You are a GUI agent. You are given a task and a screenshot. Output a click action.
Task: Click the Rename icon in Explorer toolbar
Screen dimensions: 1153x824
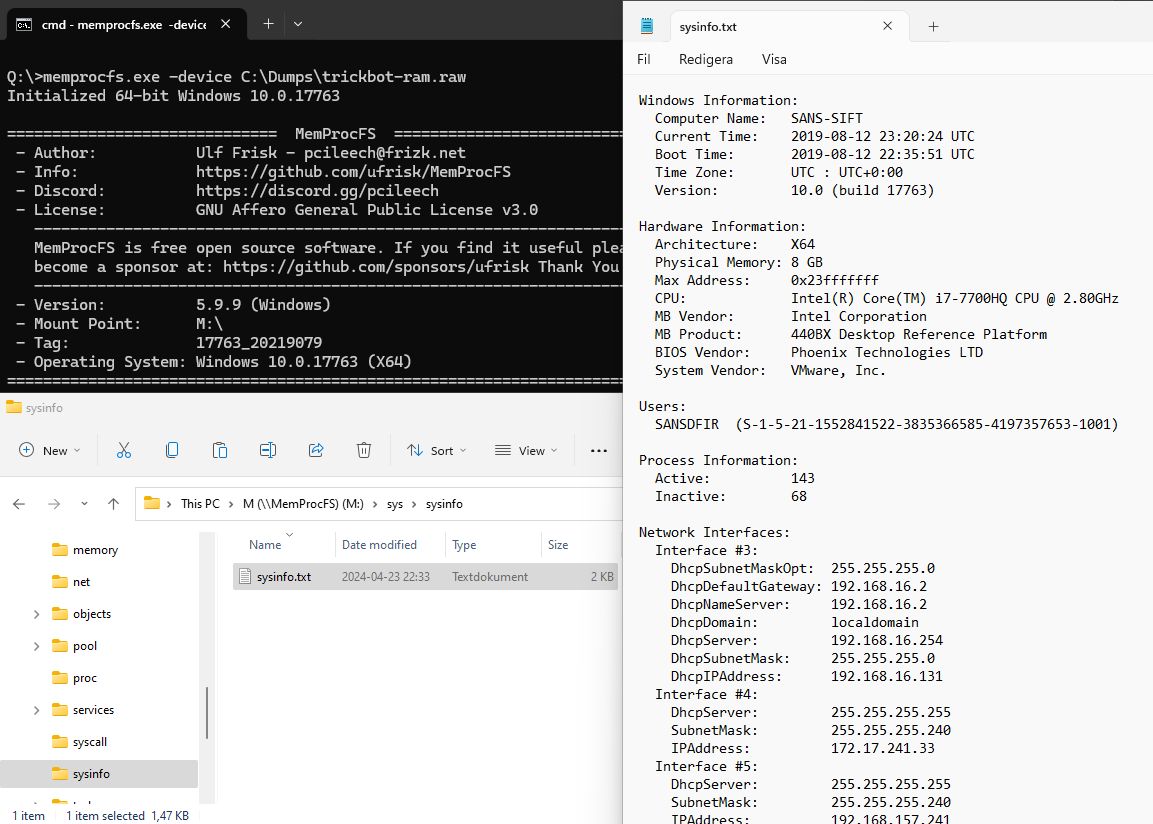268,451
